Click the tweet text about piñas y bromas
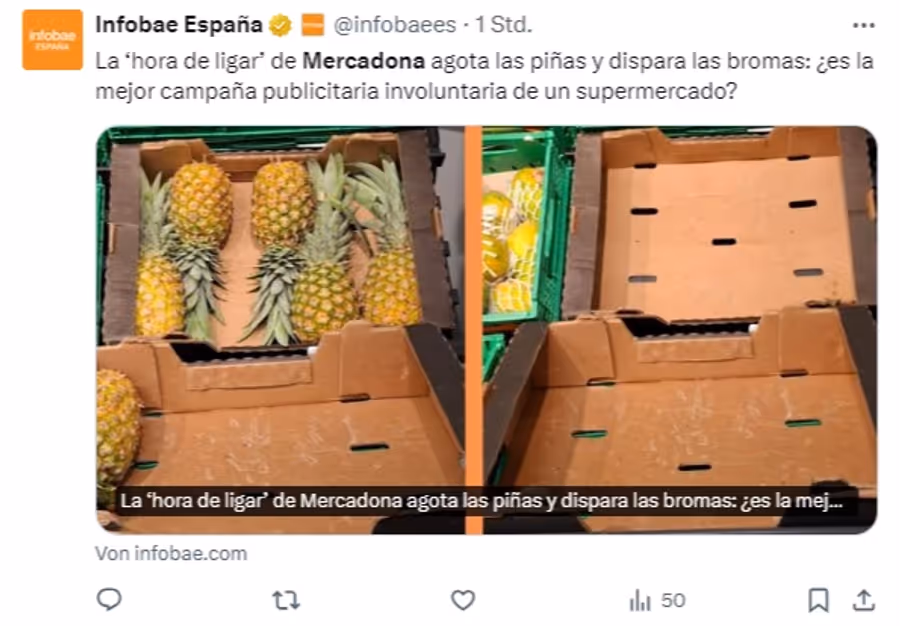Image resolution: width=900 pixels, height=626 pixels. pyautogui.click(x=484, y=76)
